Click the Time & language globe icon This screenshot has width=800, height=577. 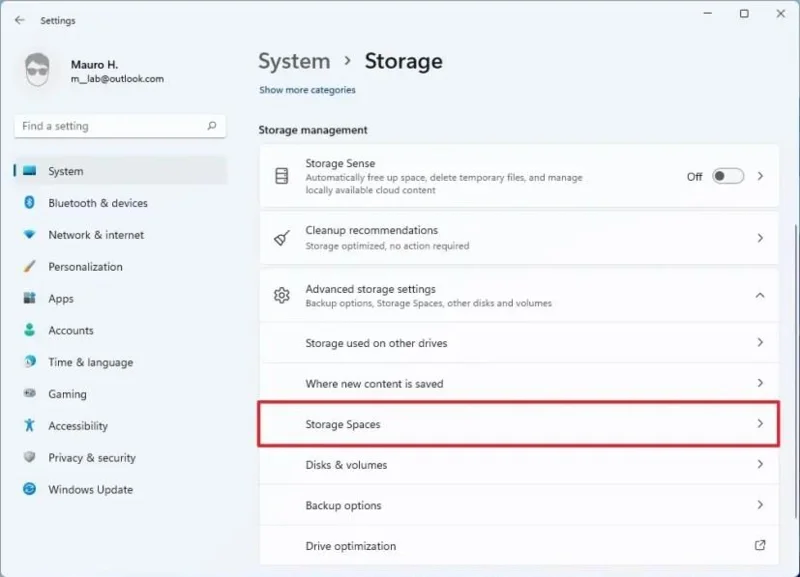click(x=30, y=362)
